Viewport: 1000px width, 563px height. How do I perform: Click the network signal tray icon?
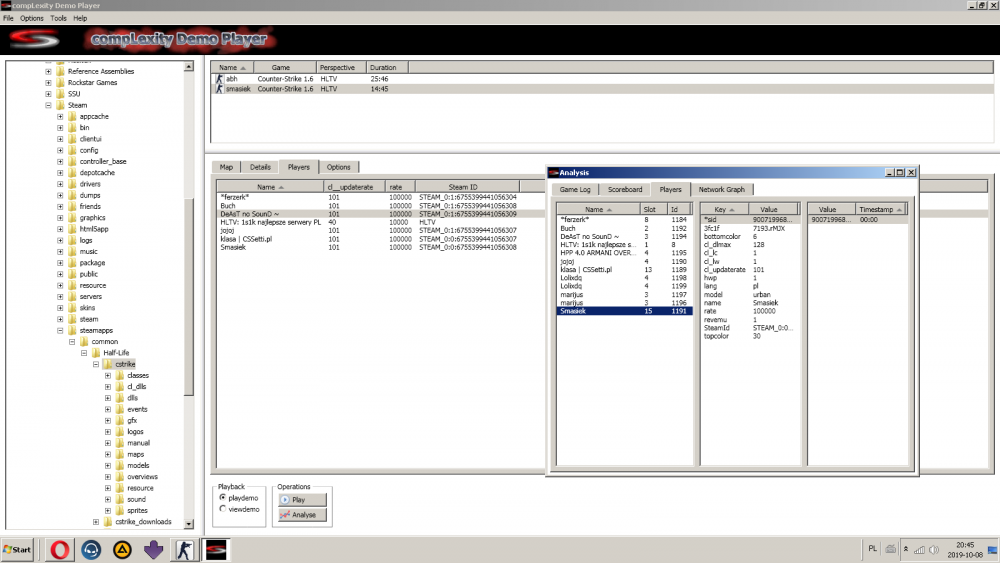point(920,550)
